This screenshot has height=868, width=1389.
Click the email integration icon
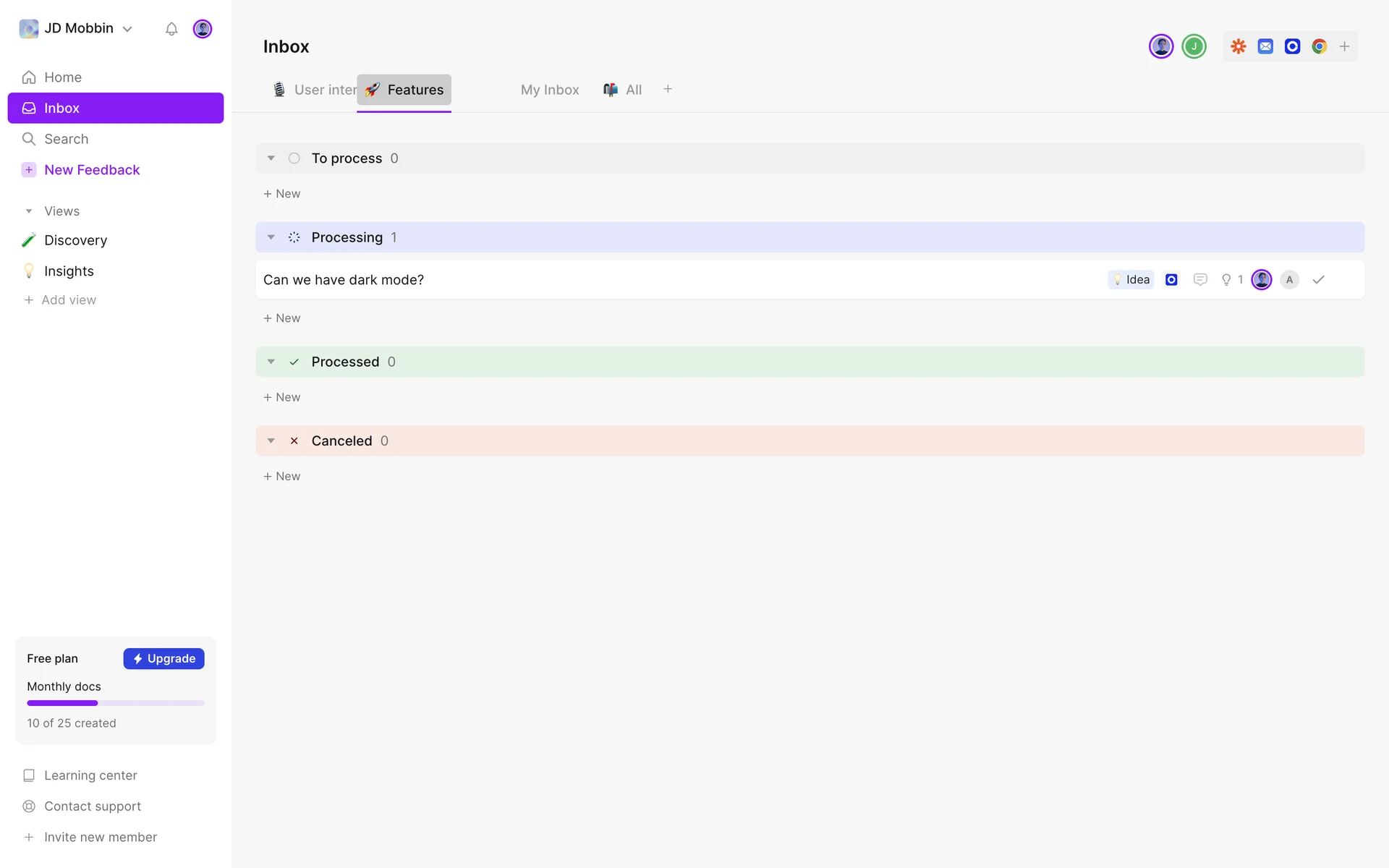pyautogui.click(x=1265, y=46)
